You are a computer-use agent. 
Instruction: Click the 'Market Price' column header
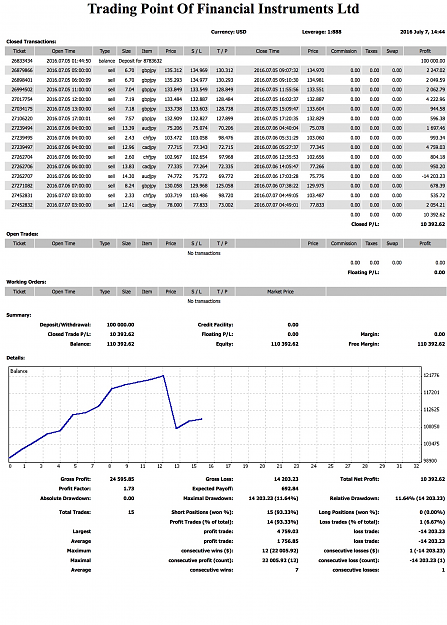point(280,292)
